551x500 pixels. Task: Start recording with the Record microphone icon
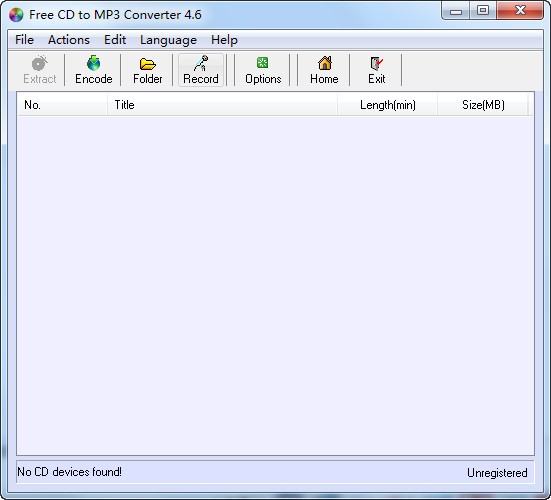(x=201, y=63)
